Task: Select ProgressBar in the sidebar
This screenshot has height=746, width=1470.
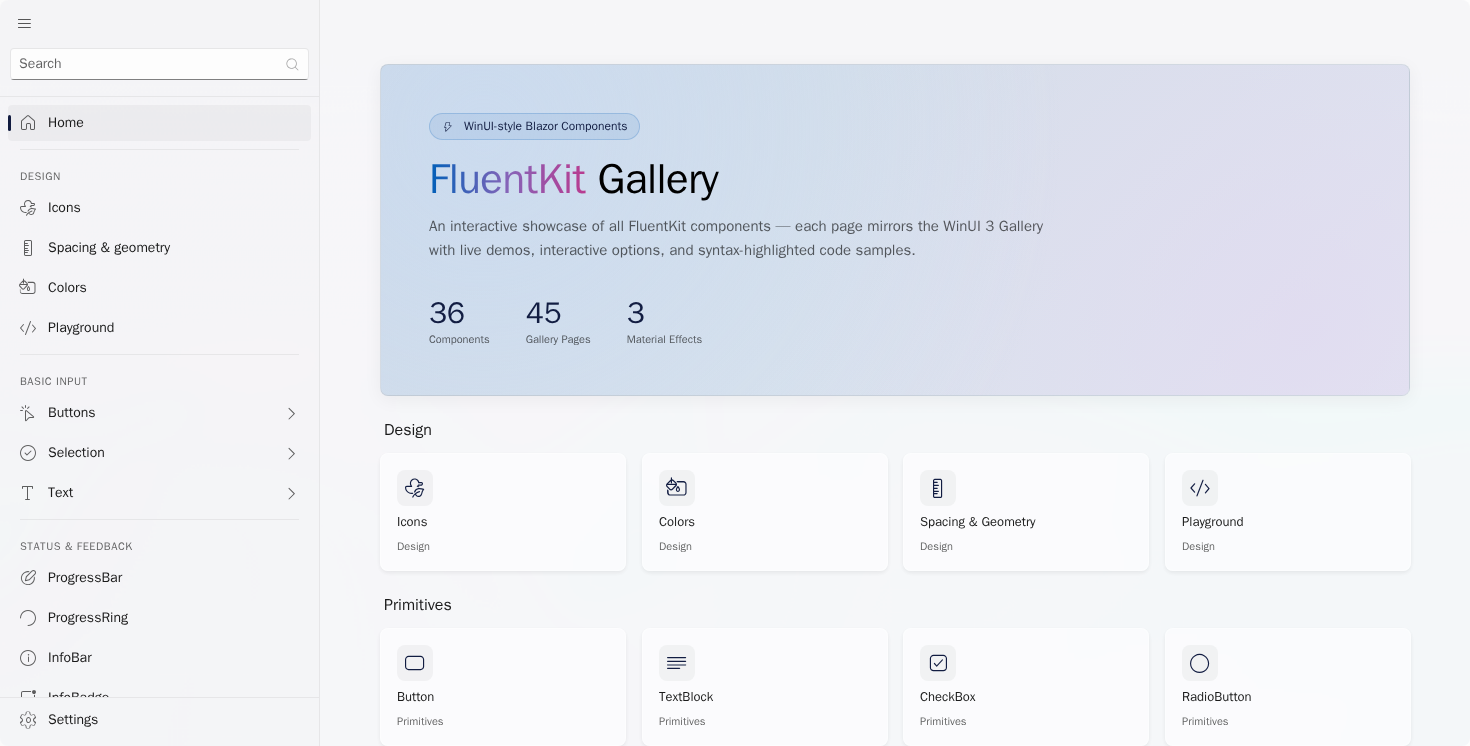Action: tap(159, 578)
